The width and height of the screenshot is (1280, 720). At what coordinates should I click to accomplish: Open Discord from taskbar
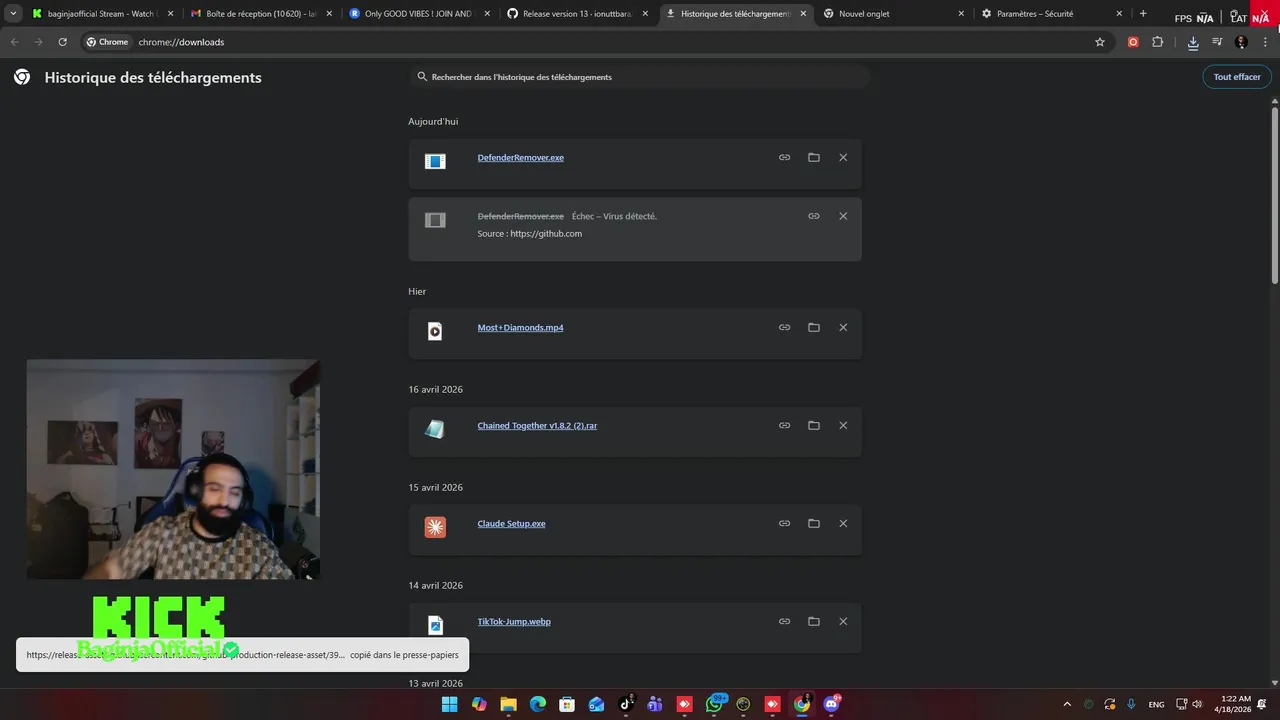coord(831,704)
